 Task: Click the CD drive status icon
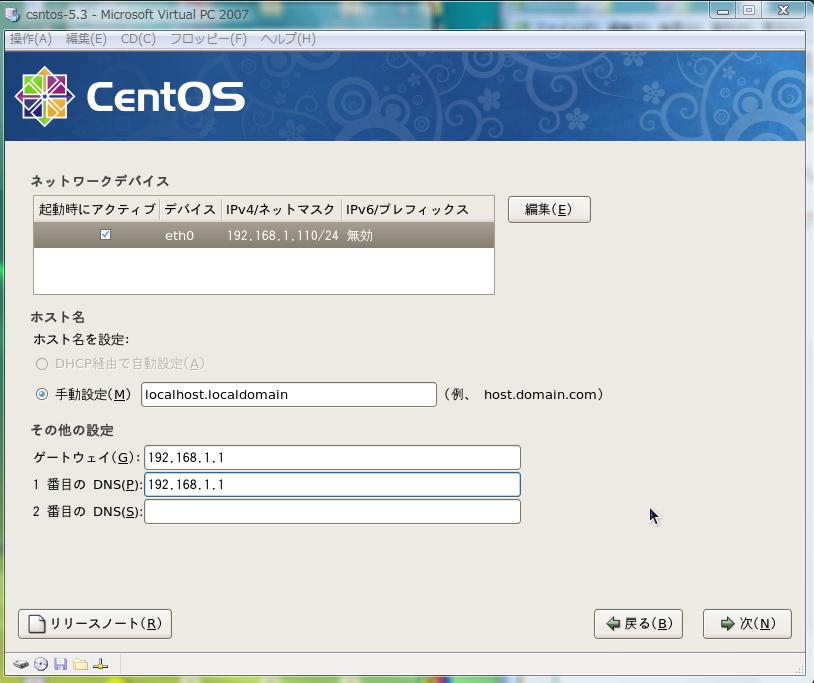click(41, 664)
